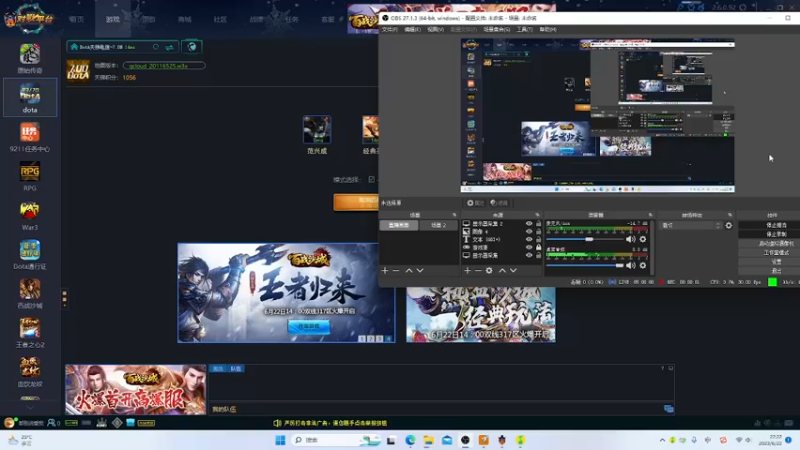
Task: Add a new scene with the plus icon in OBS
Action: 385,270
